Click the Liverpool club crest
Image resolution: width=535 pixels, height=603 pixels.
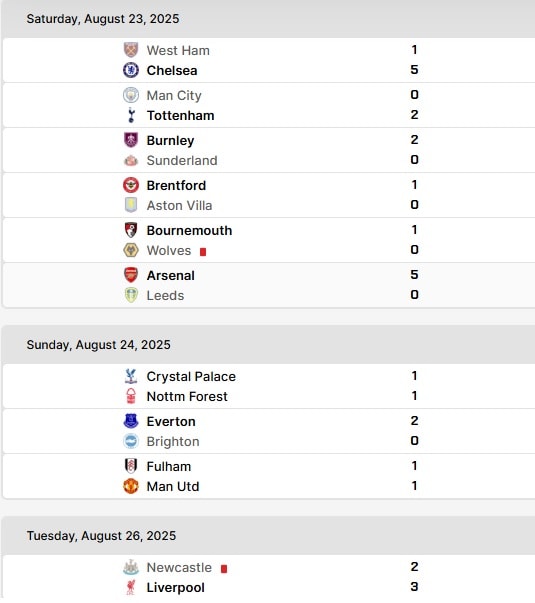point(131,587)
